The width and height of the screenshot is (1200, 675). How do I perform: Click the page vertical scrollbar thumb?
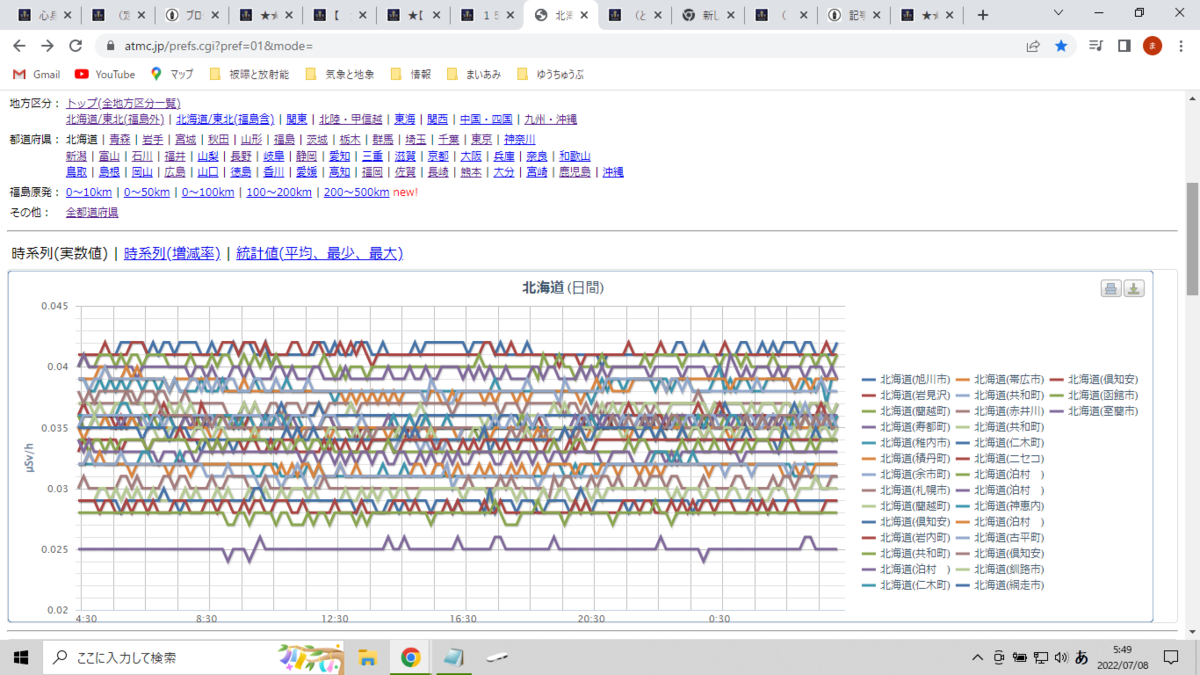click(1190, 238)
